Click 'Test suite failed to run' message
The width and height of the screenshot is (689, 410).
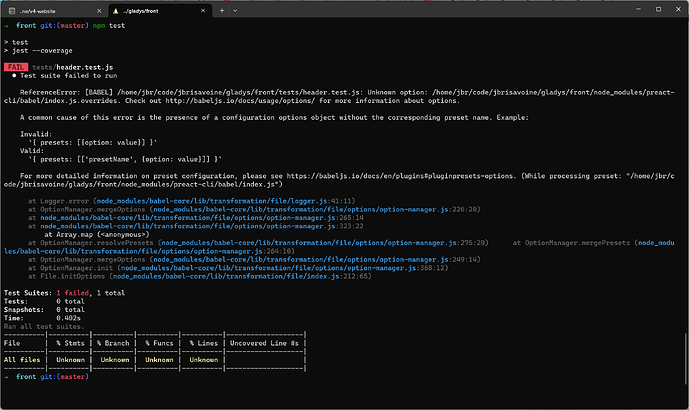pyautogui.click(x=69, y=76)
